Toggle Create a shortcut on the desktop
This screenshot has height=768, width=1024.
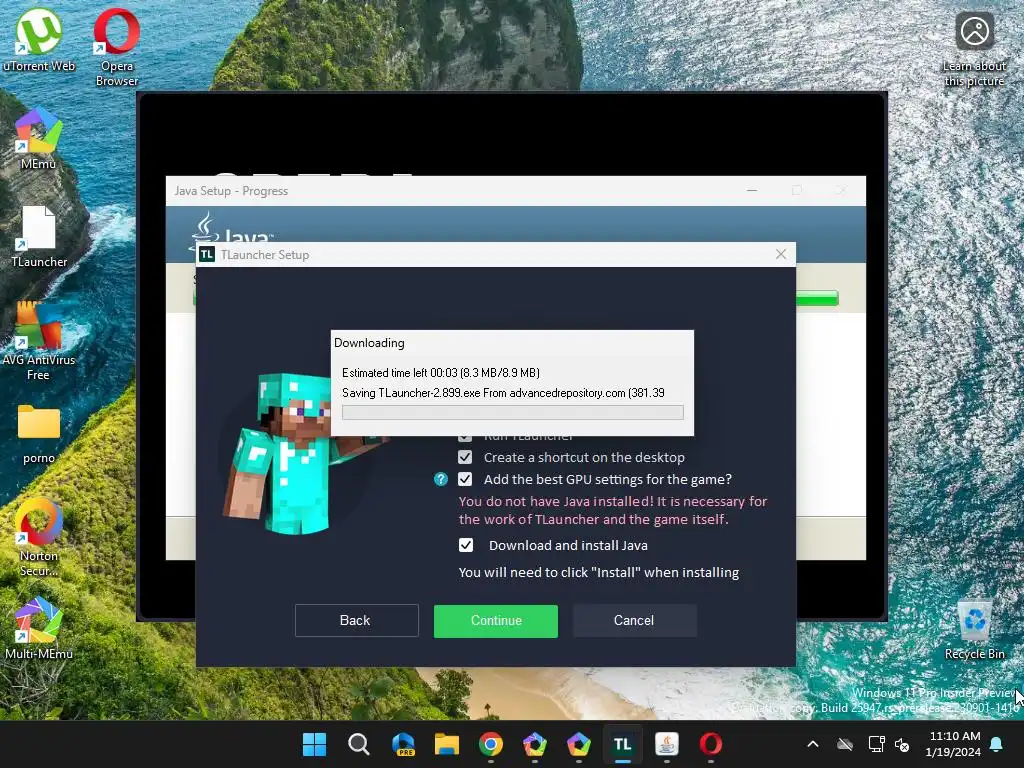(465, 457)
